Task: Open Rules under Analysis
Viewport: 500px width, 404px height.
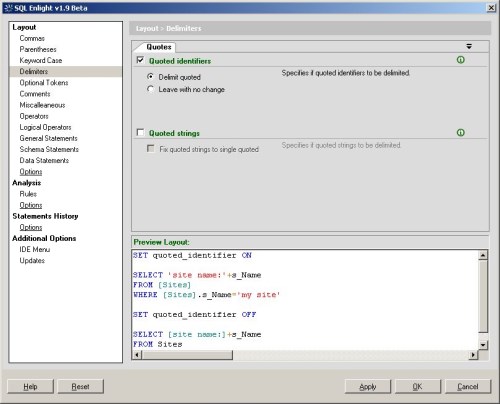Action: tap(28, 194)
